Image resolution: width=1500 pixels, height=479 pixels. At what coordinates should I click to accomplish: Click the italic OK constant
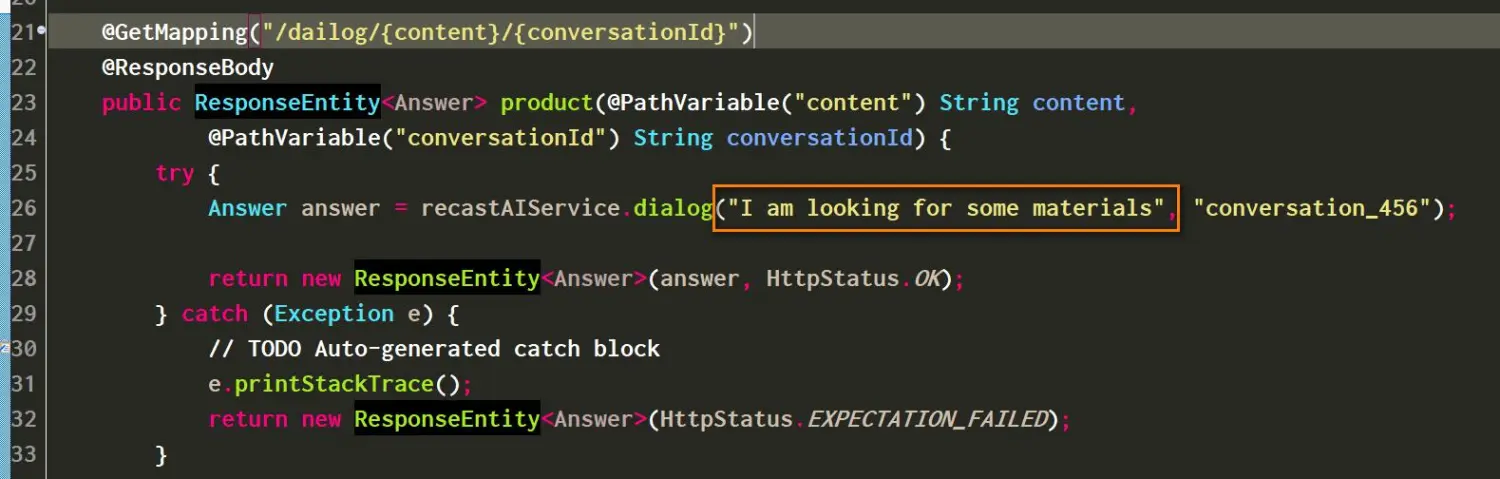coord(927,278)
